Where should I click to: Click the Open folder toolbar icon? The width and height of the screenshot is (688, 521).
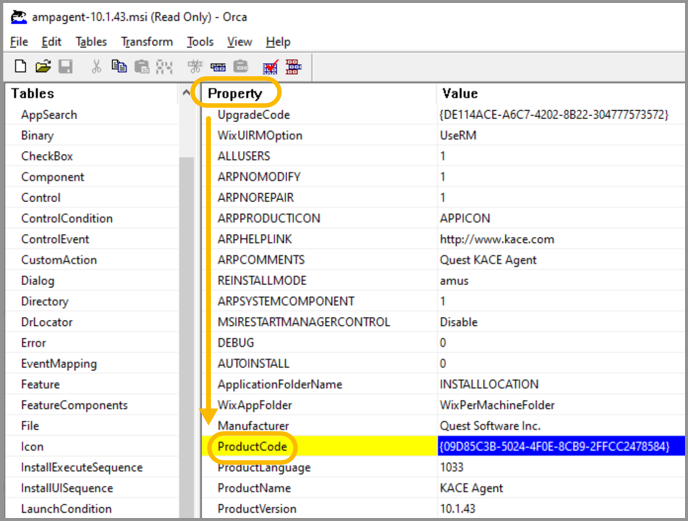pyautogui.click(x=42, y=67)
